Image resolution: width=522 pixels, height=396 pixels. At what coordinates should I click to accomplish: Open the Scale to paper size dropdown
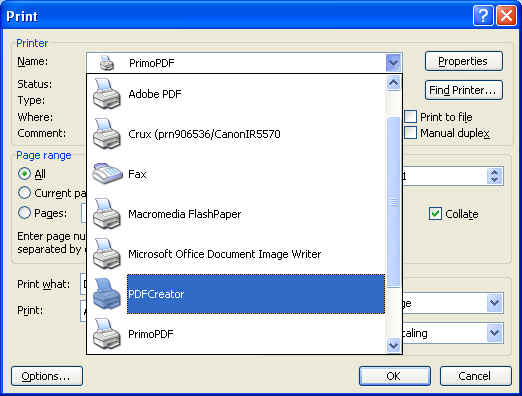(x=494, y=333)
